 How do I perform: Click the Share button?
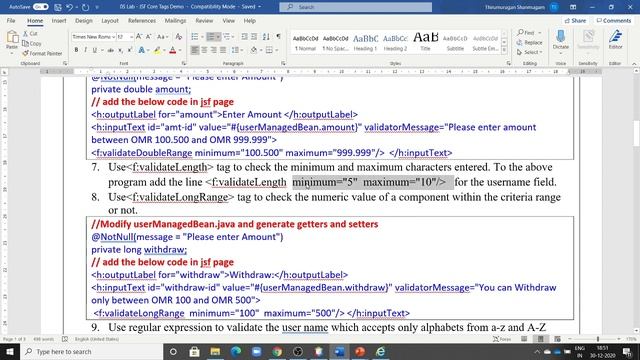pyautogui.click(x=576, y=20)
